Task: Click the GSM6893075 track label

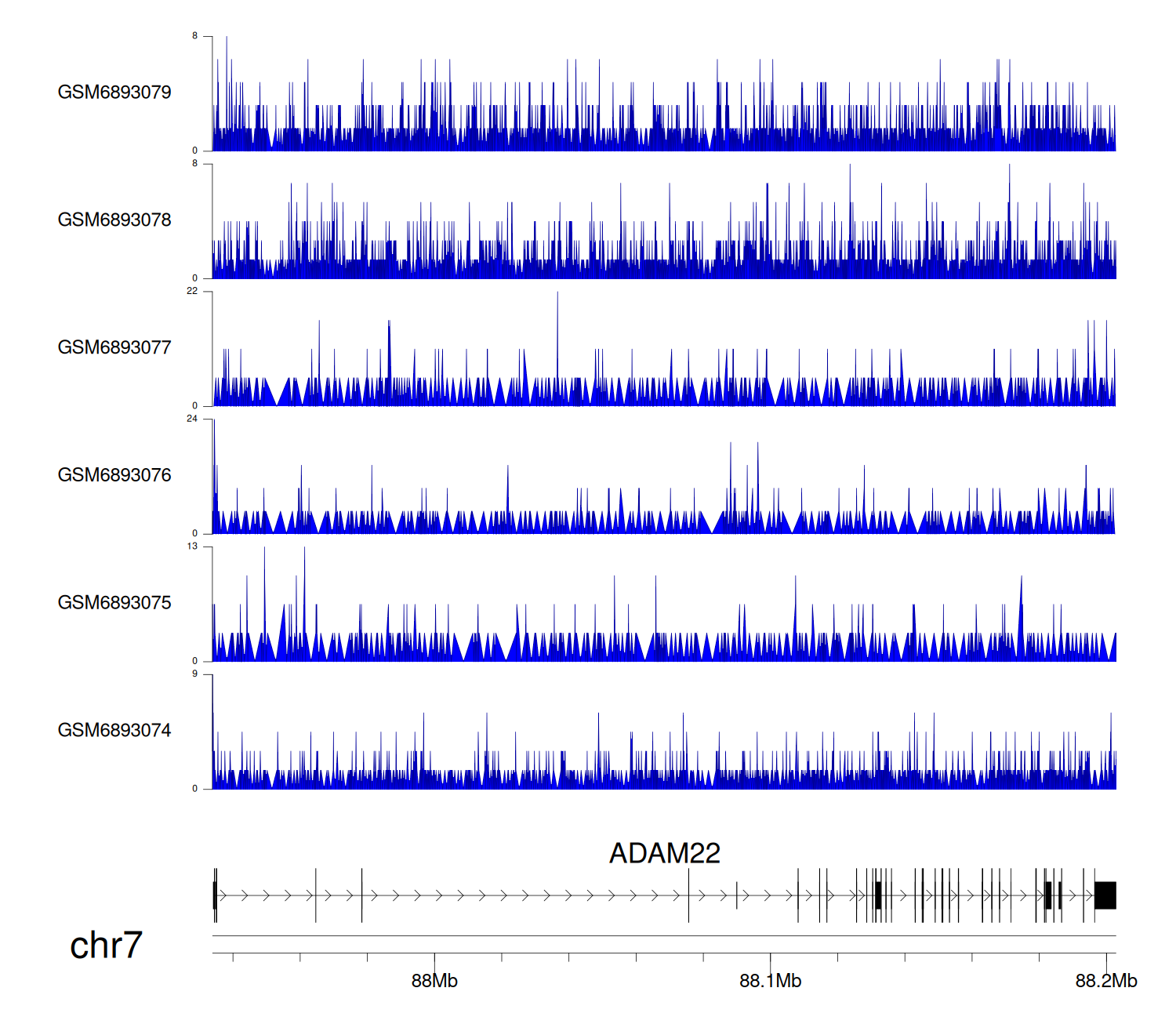Action: click(x=114, y=603)
